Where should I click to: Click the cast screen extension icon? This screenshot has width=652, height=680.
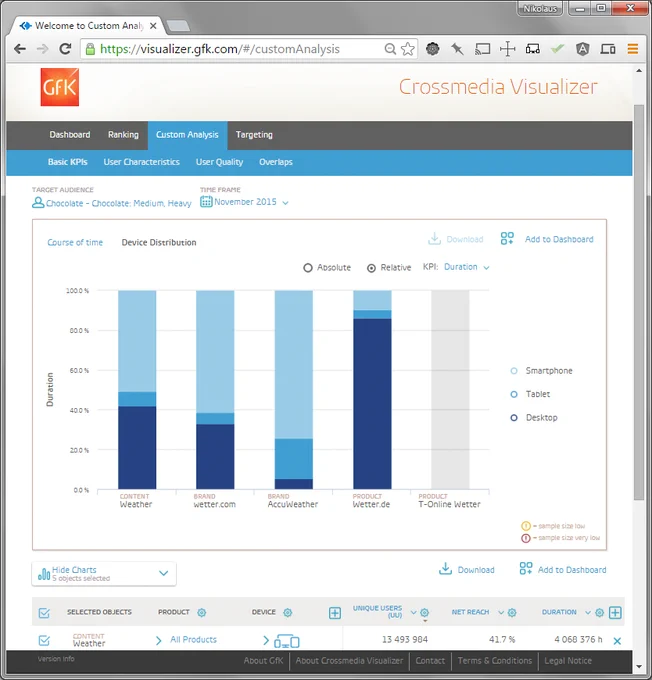point(482,49)
